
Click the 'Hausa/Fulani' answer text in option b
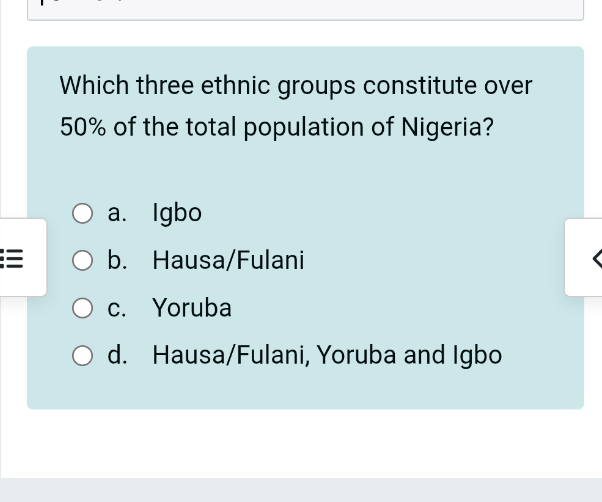pos(228,261)
